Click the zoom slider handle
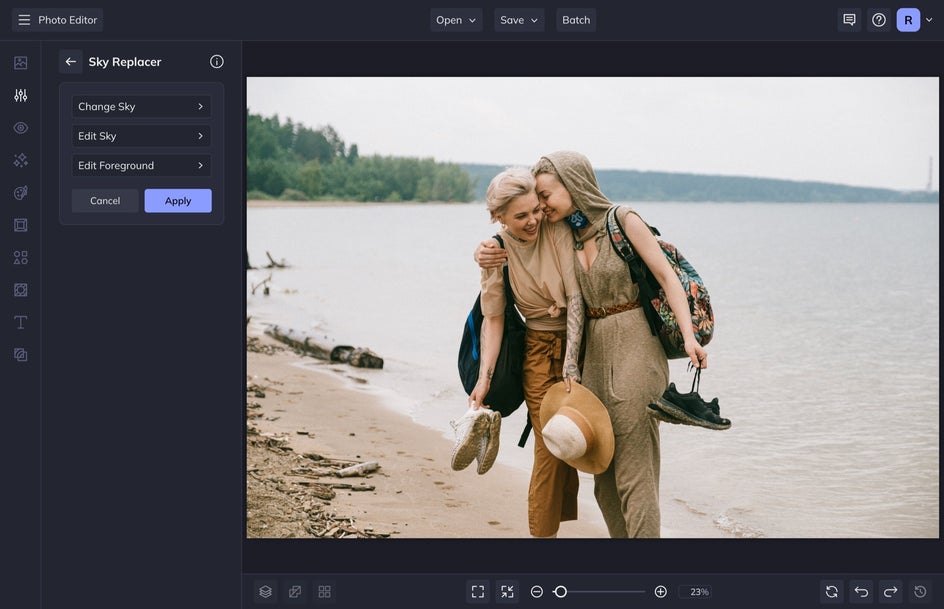 pyautogui.click(x=561, y=592)
